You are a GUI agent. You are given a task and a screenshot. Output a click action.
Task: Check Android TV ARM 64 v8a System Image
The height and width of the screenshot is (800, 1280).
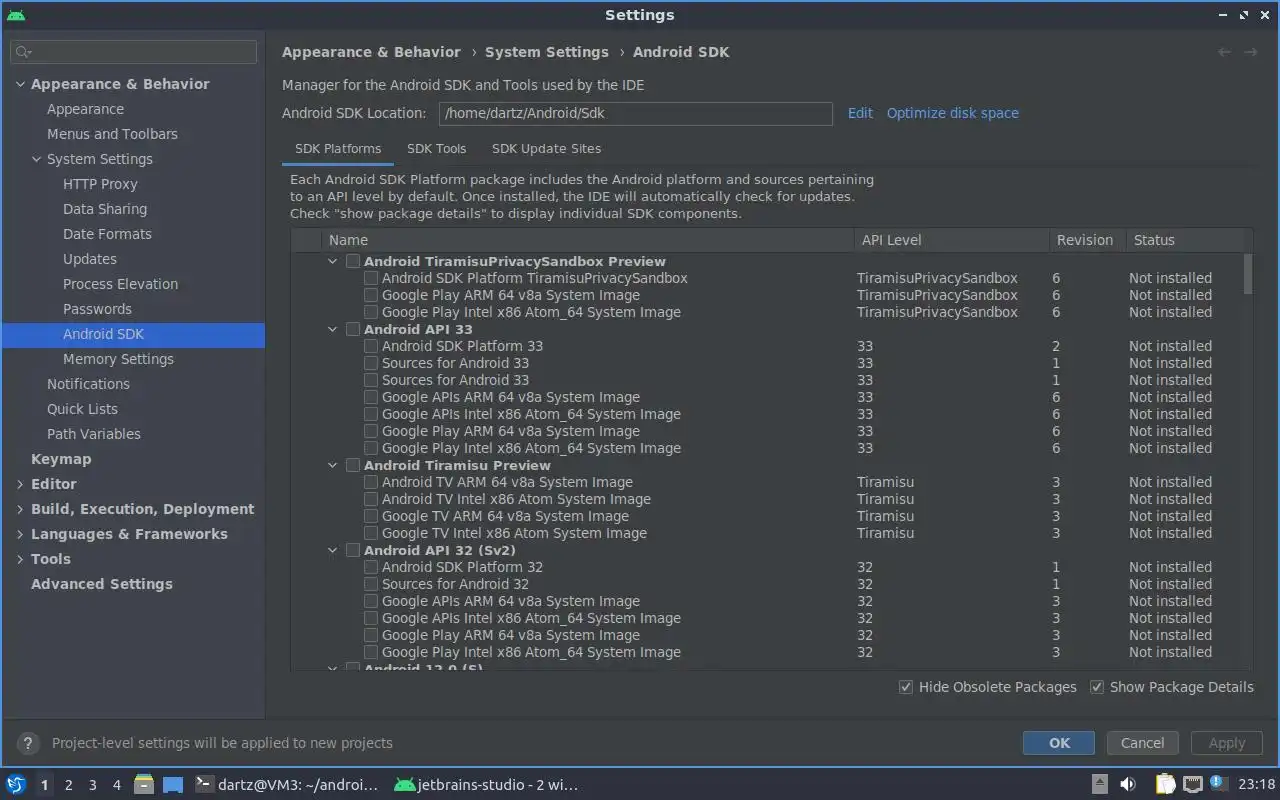371,482
